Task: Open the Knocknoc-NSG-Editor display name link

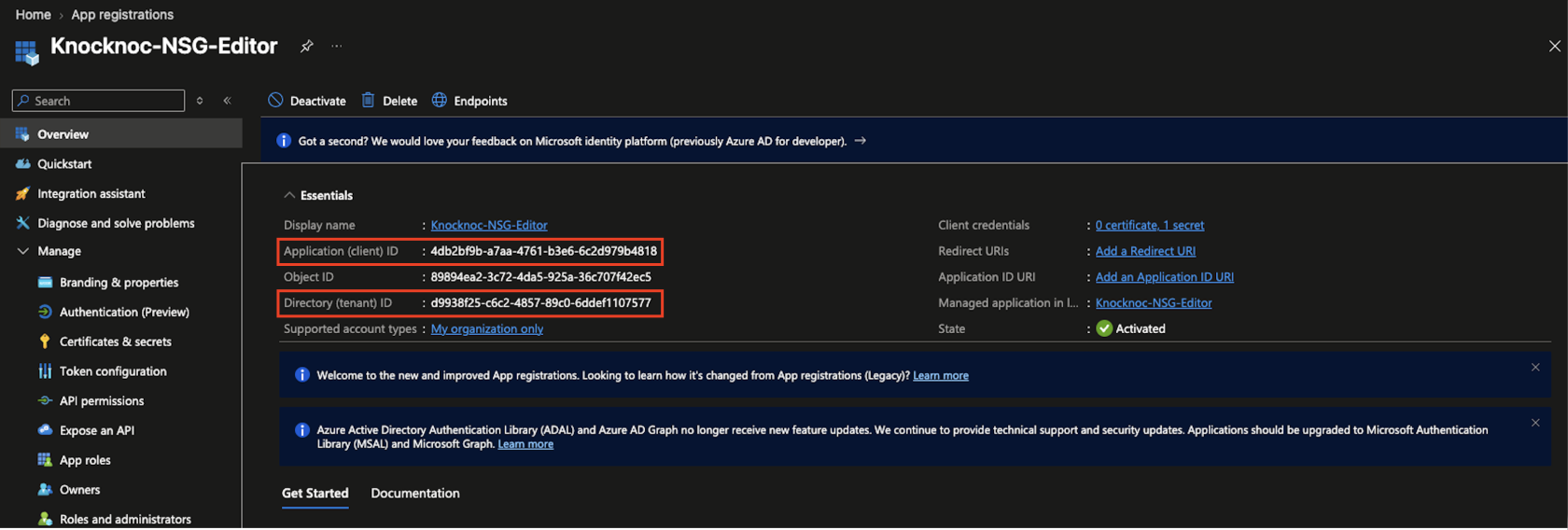Action: click(489, 226)
